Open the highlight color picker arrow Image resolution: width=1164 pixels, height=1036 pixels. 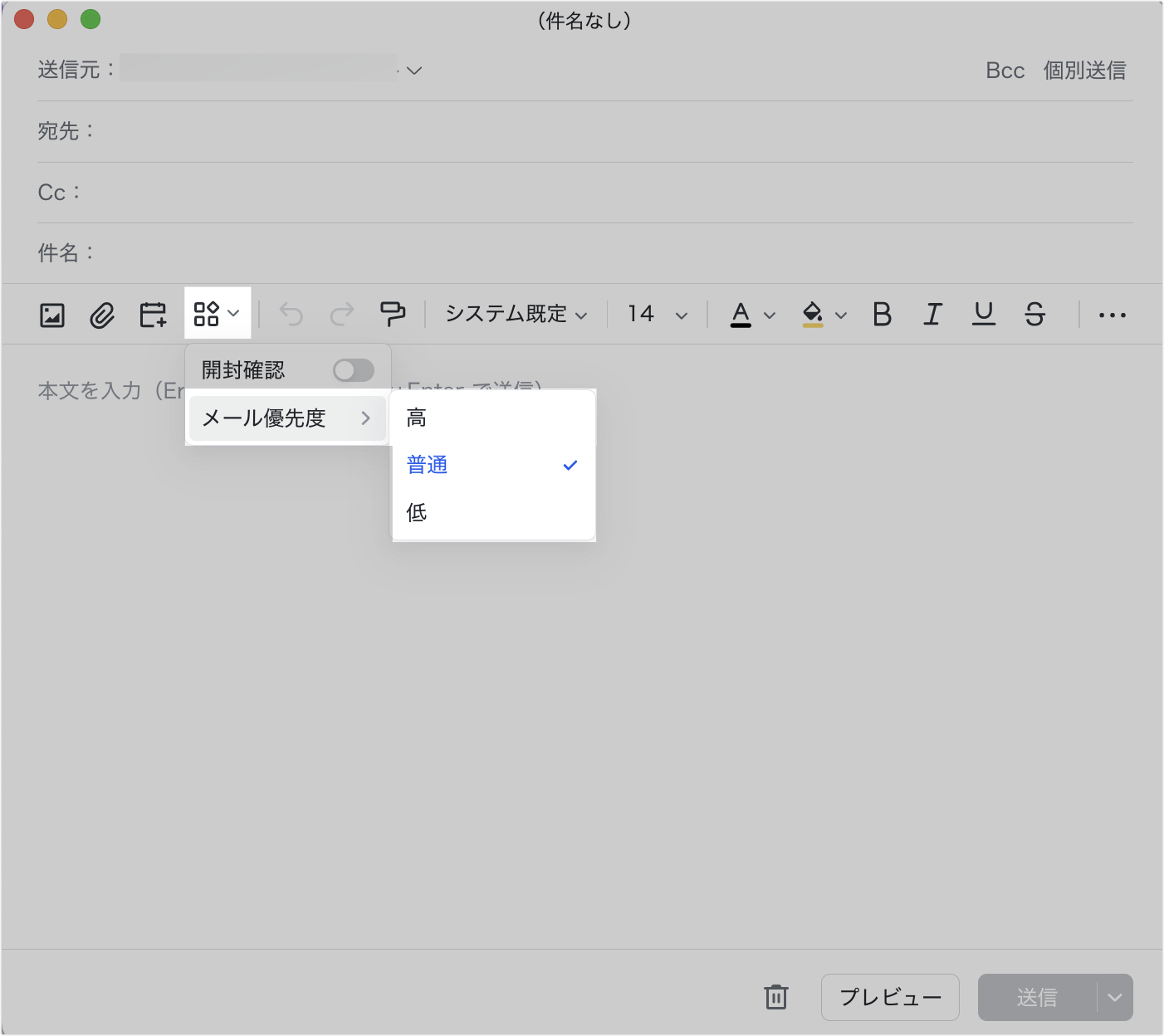[841, 315]
